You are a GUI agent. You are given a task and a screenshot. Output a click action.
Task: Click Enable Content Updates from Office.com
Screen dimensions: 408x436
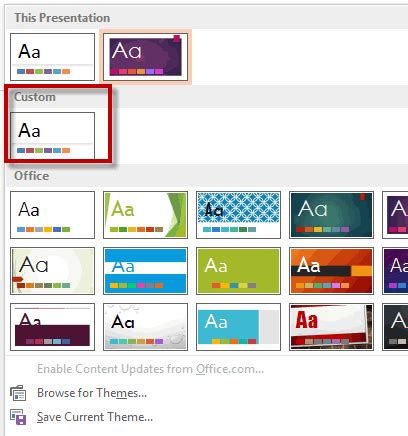(150, 369)
